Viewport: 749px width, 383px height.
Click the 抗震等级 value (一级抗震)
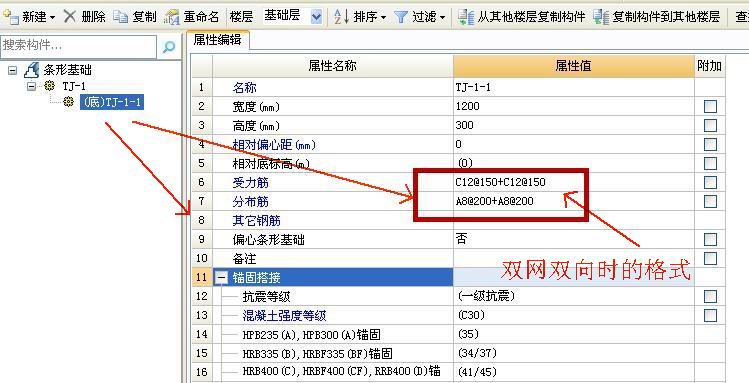pyautogui.click(x=573, y=296)
